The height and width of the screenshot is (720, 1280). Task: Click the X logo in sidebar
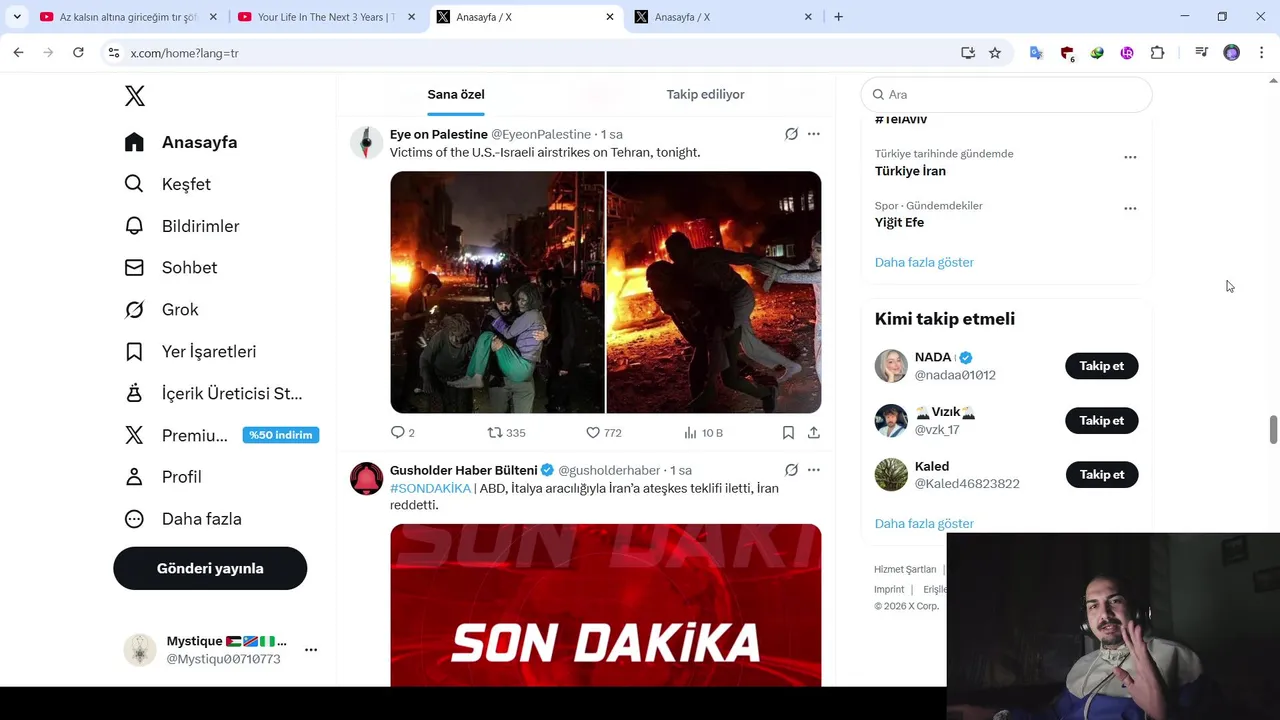[x=135, y=96]
